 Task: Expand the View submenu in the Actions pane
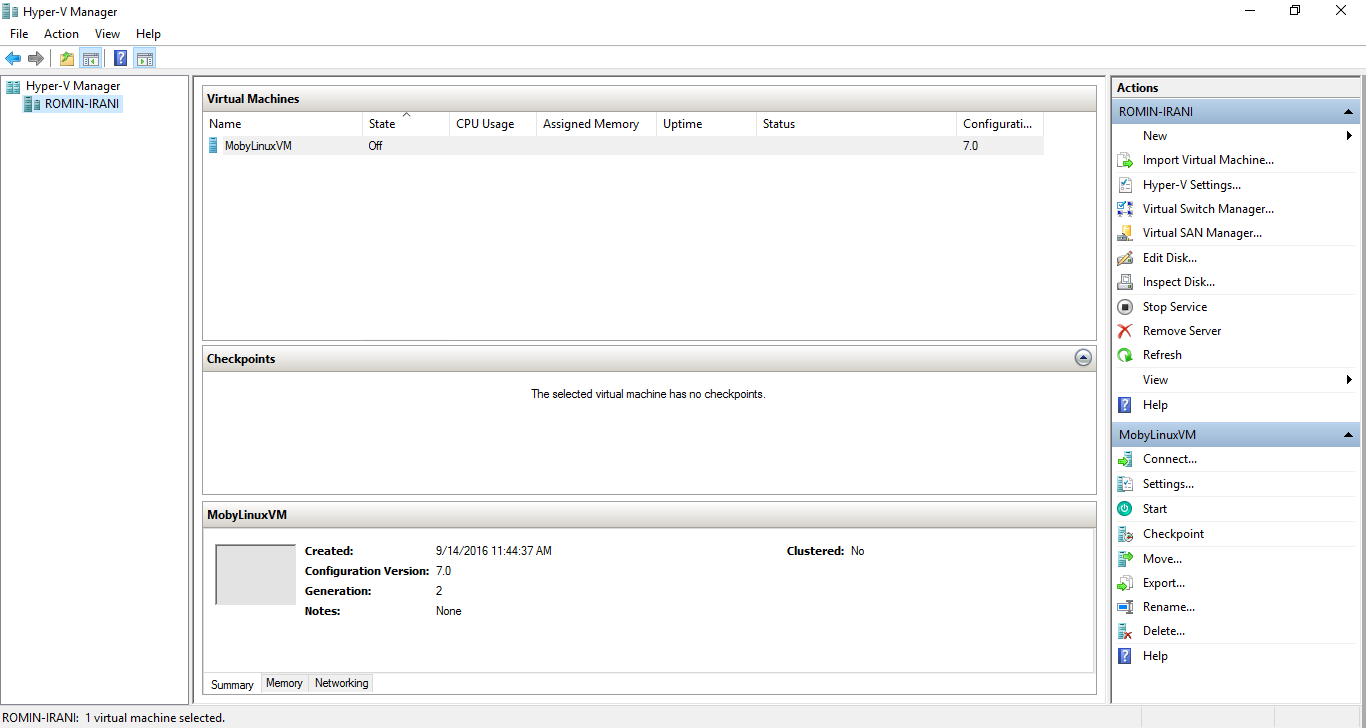coord(1155,379)
